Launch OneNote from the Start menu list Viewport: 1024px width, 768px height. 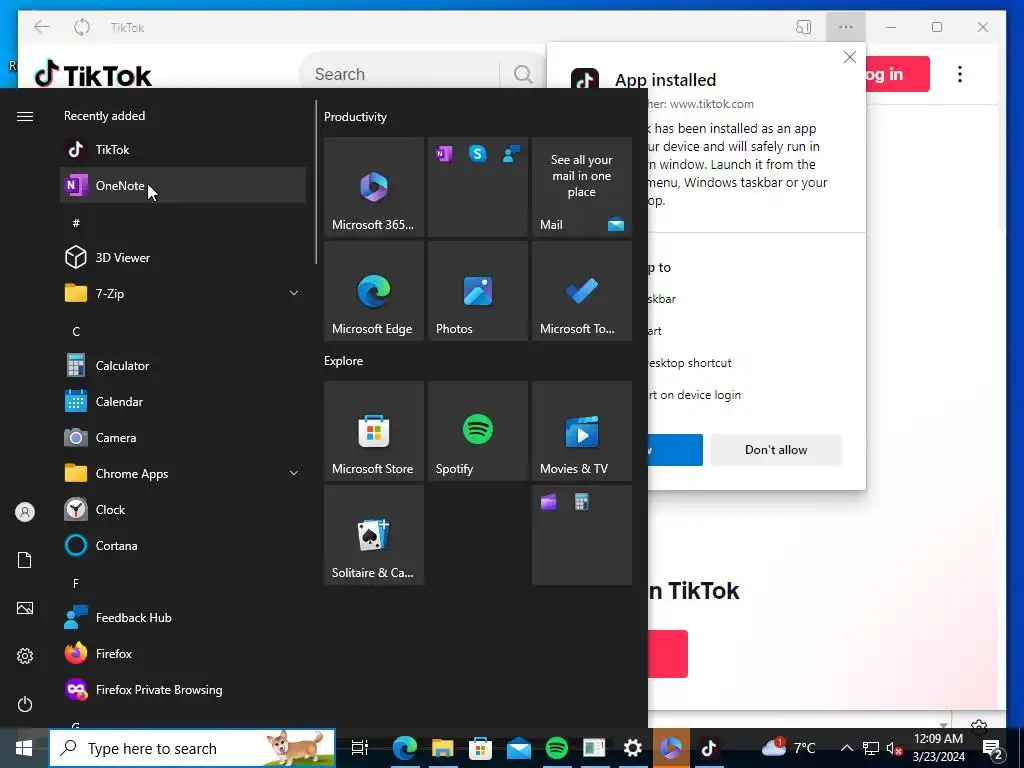pyautogui.click(x=183, y=185)
